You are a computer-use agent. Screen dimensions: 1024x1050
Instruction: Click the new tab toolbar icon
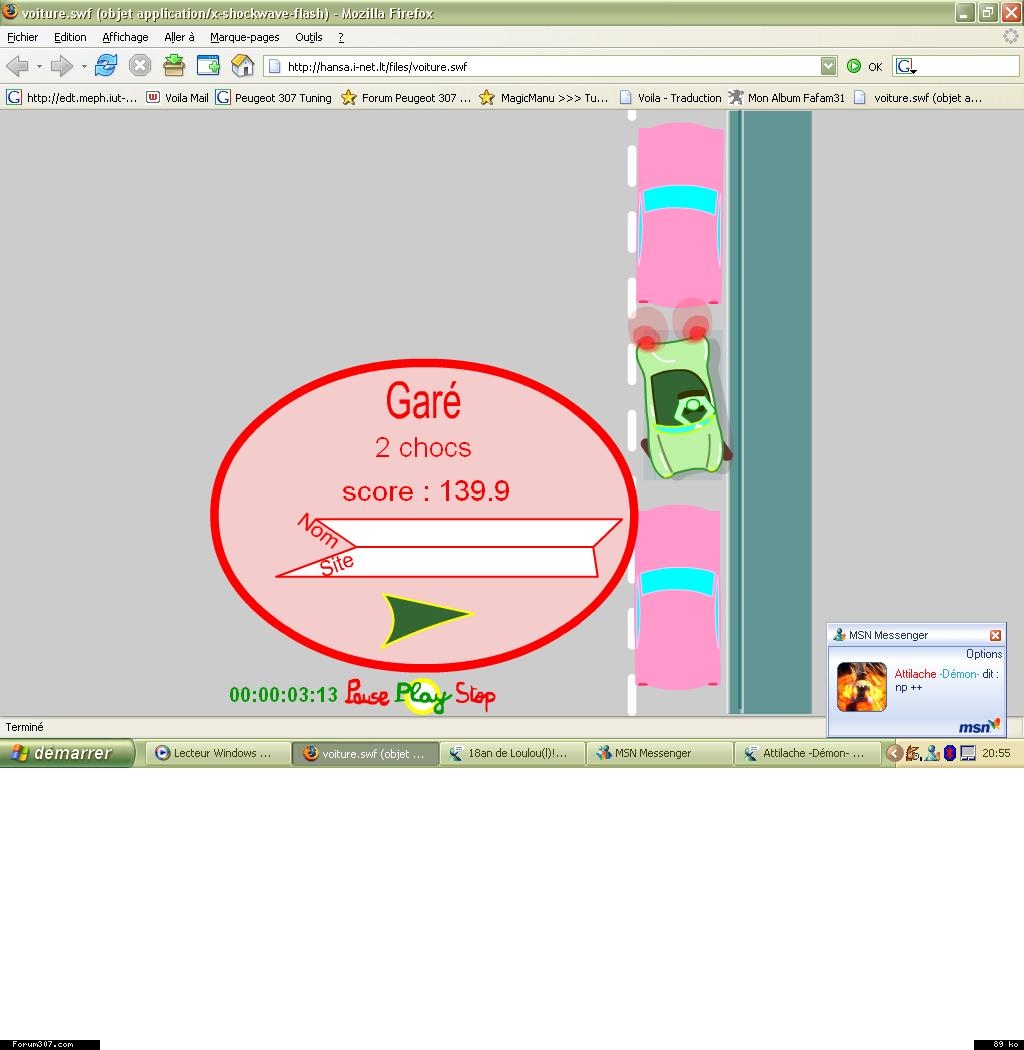click(x=208, y=66)
